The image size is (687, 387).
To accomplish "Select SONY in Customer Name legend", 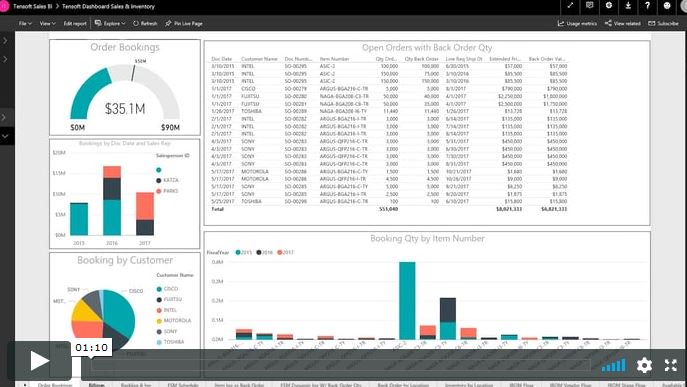I will pyautogui.click(x=167, y=332).
